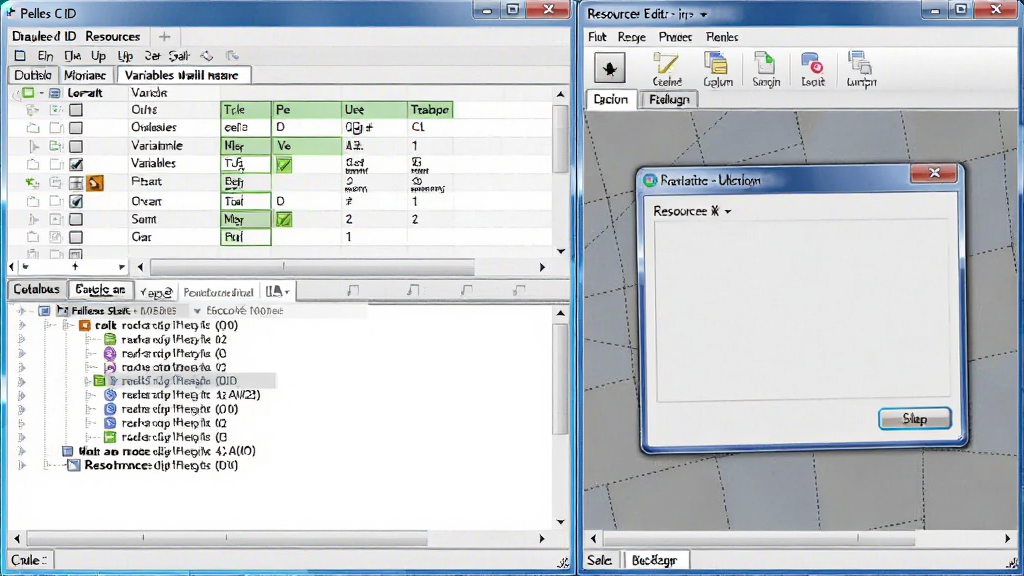Uncheck the checkbox in the Ovart row
1024x576 pixels.
[76, 201]
